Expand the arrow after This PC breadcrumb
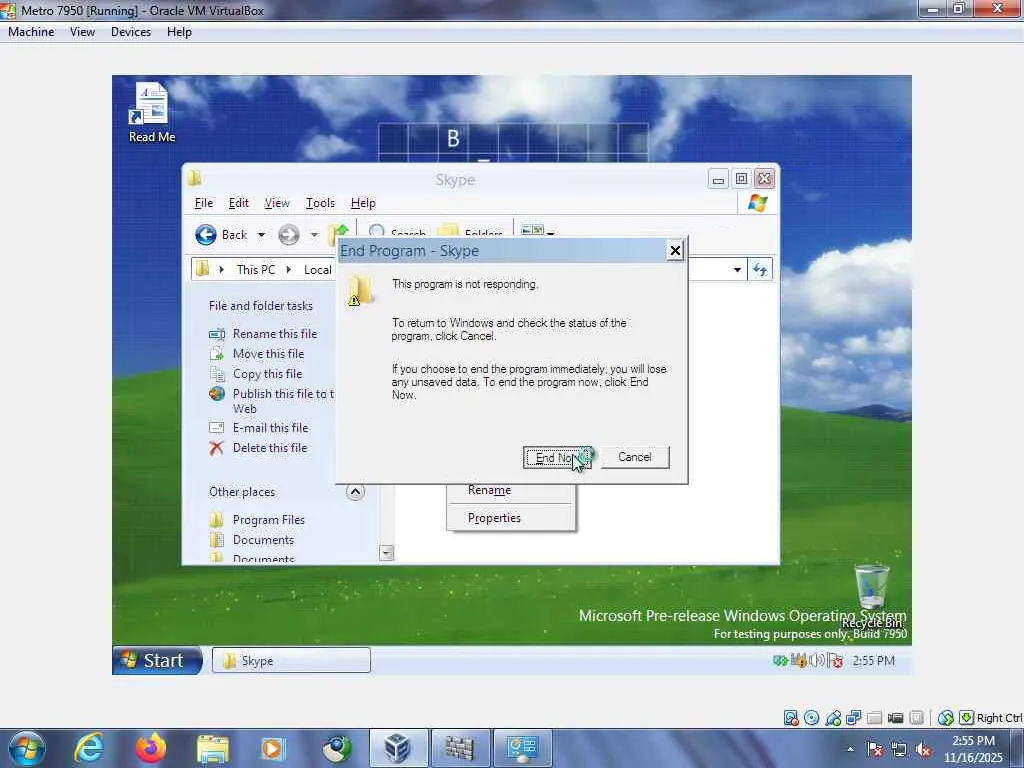This screenshot has width=1024, height=768. 289,270
